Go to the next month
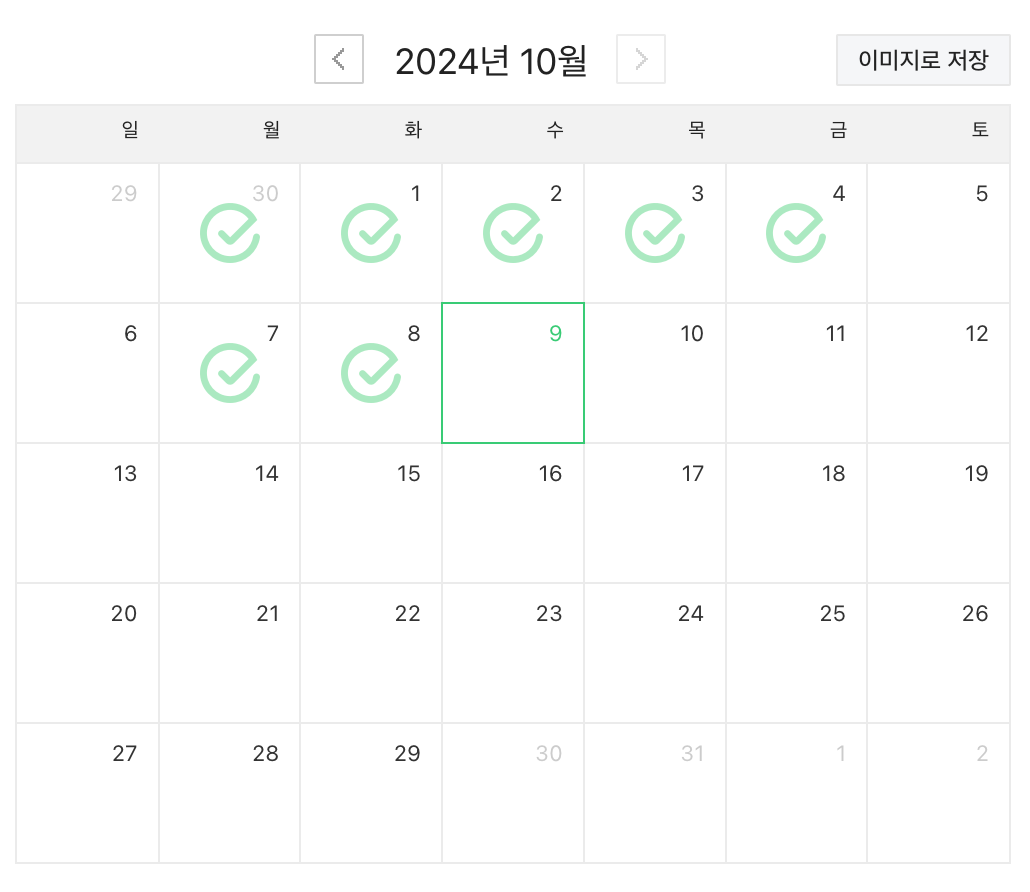Viewport: 1030px width, 892px height. [x=641, y=60]
